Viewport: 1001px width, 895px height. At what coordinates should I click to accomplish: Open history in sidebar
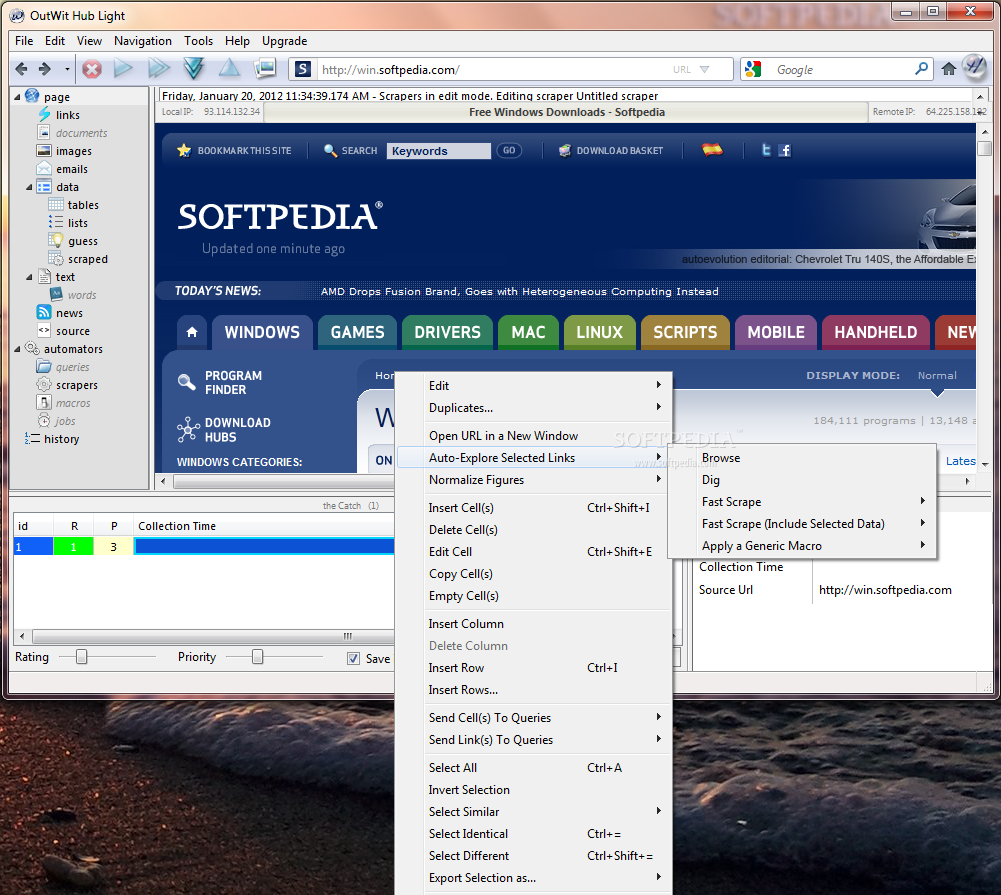point(61,439)
